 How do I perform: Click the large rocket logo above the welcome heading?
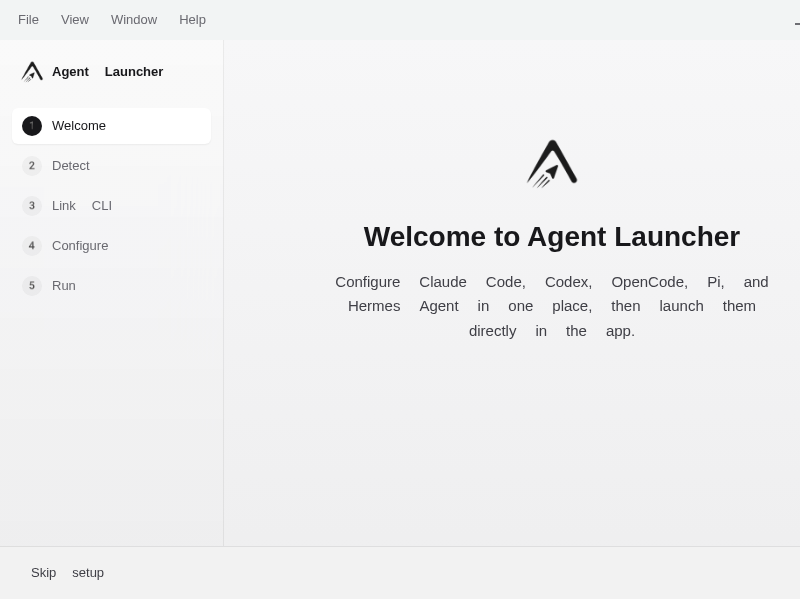click(x=552, y=164)
